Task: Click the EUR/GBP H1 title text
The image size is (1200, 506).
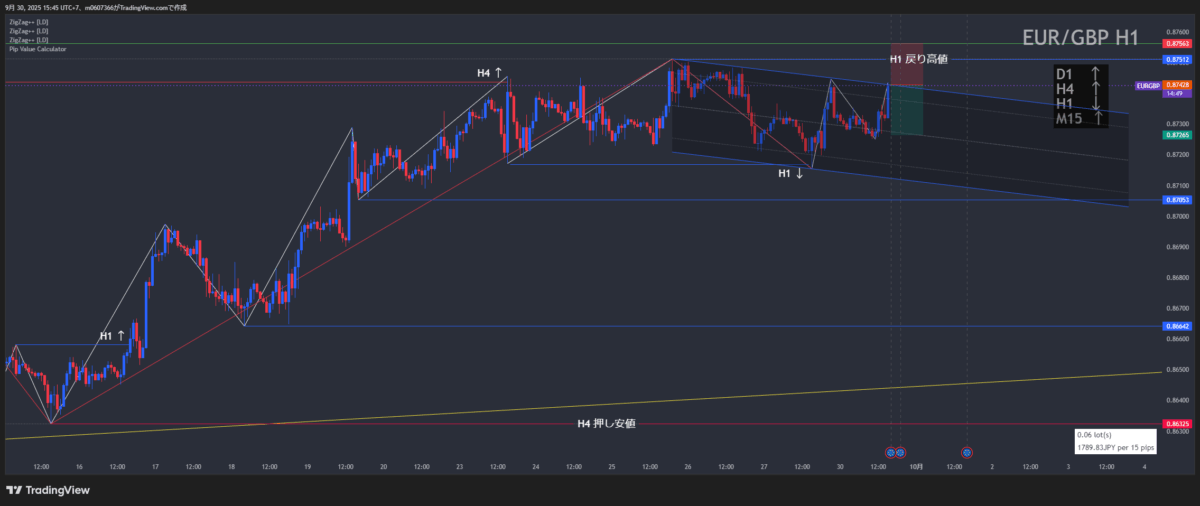Action: point(1080,39)
